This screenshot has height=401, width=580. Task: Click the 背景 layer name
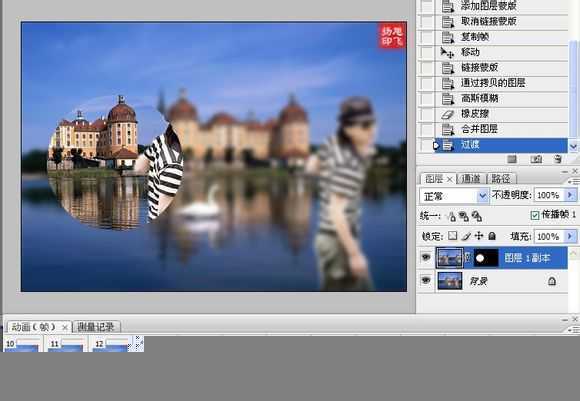[x=478, y=282]
